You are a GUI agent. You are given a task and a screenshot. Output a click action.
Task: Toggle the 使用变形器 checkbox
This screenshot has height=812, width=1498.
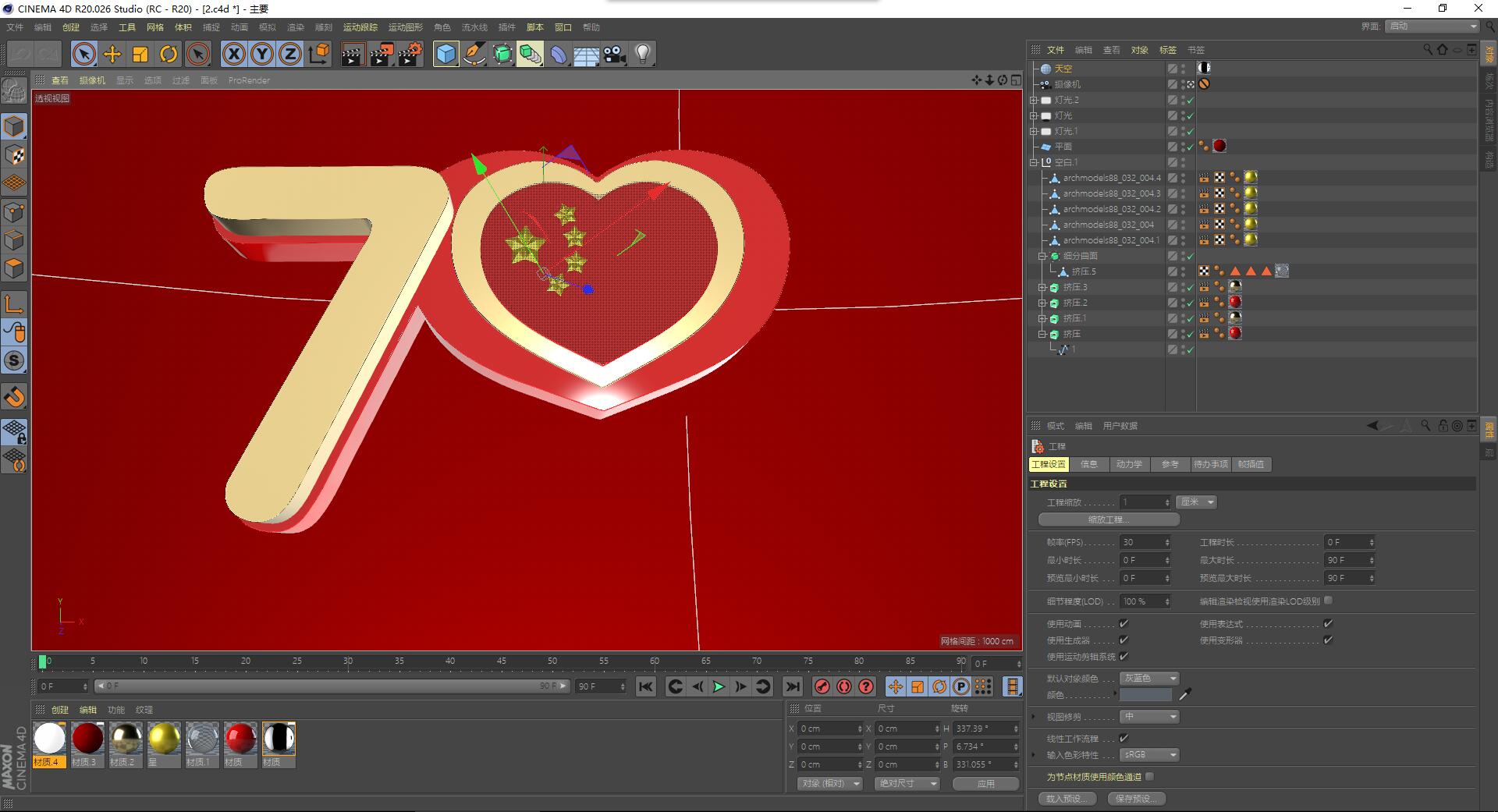click(x=1328, y=640)
